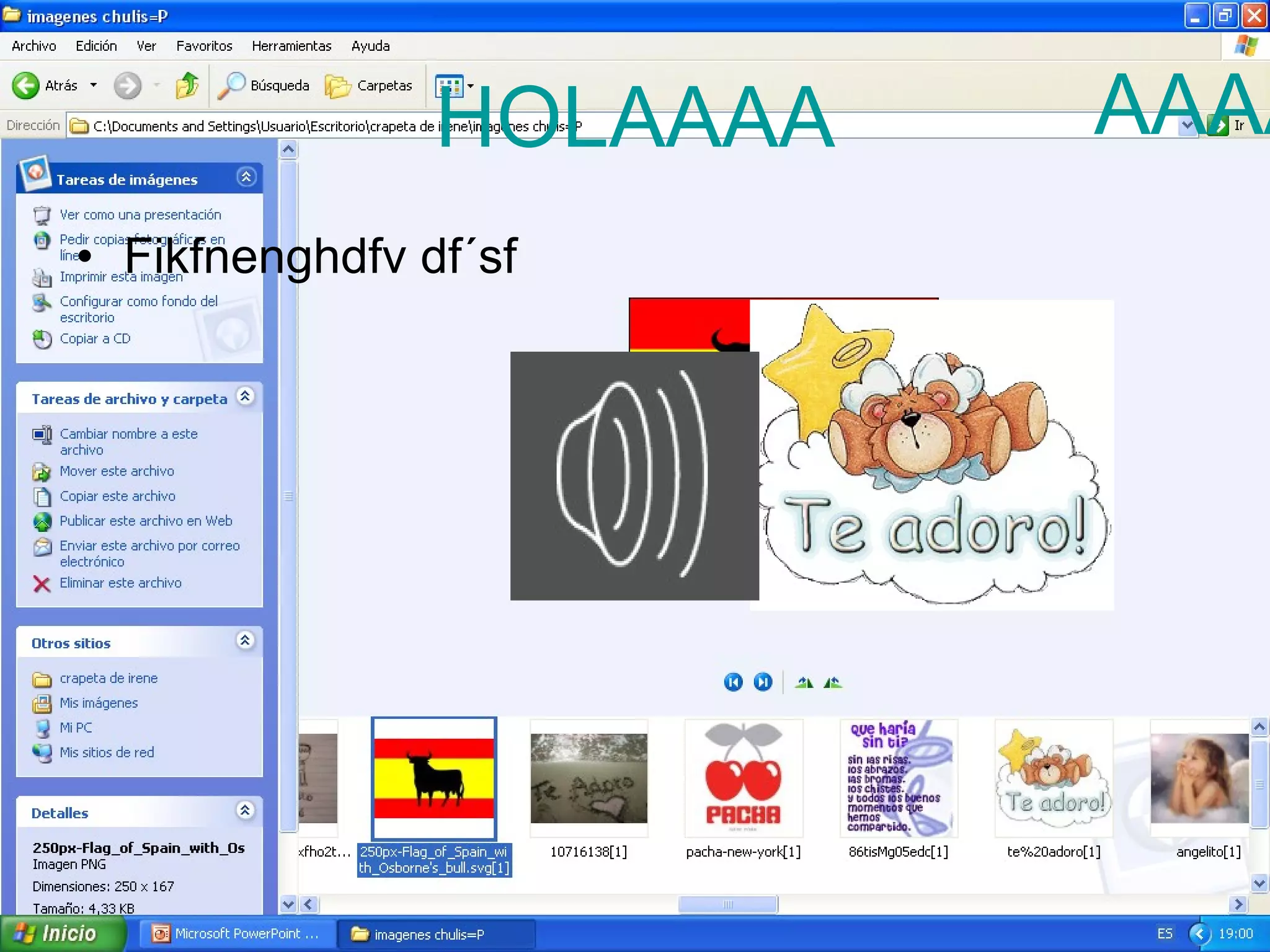Collapse the Detalles panel
Image resolution: width=1270 pixels, height=952 pixels.
pyautogui.click(x=246, y=811)
